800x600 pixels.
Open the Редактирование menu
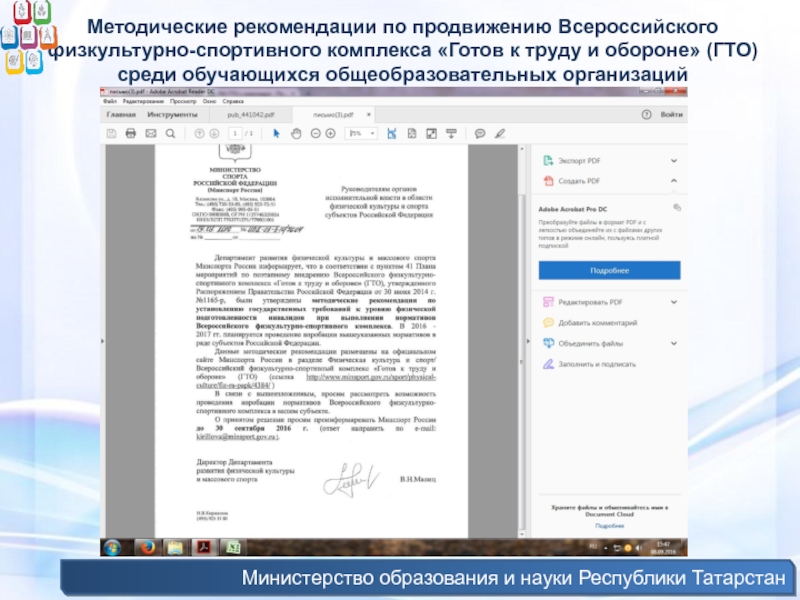click(143, 102)
